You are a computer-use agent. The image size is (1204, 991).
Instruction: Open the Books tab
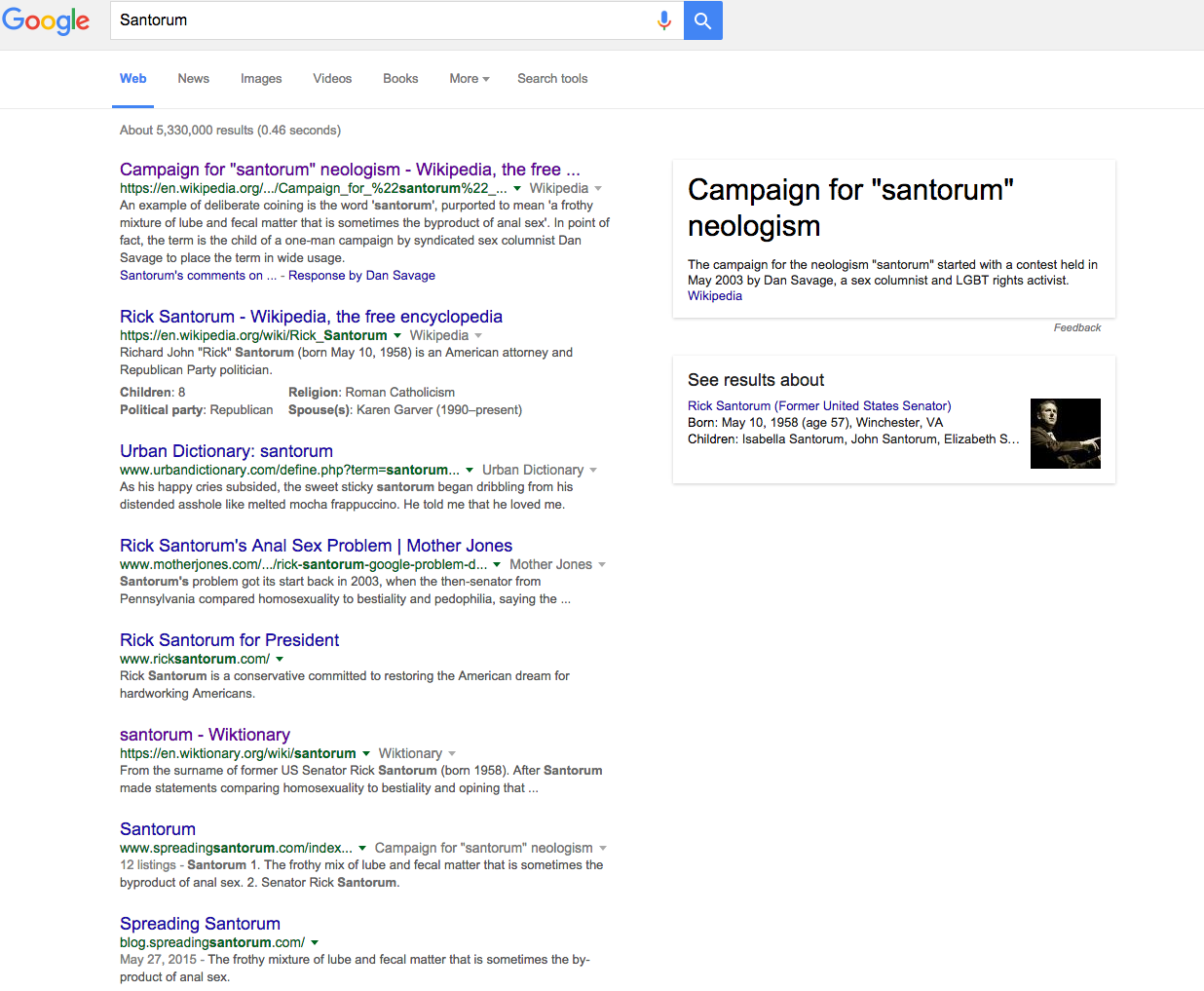pyautogui.click(x=400, y=79)
